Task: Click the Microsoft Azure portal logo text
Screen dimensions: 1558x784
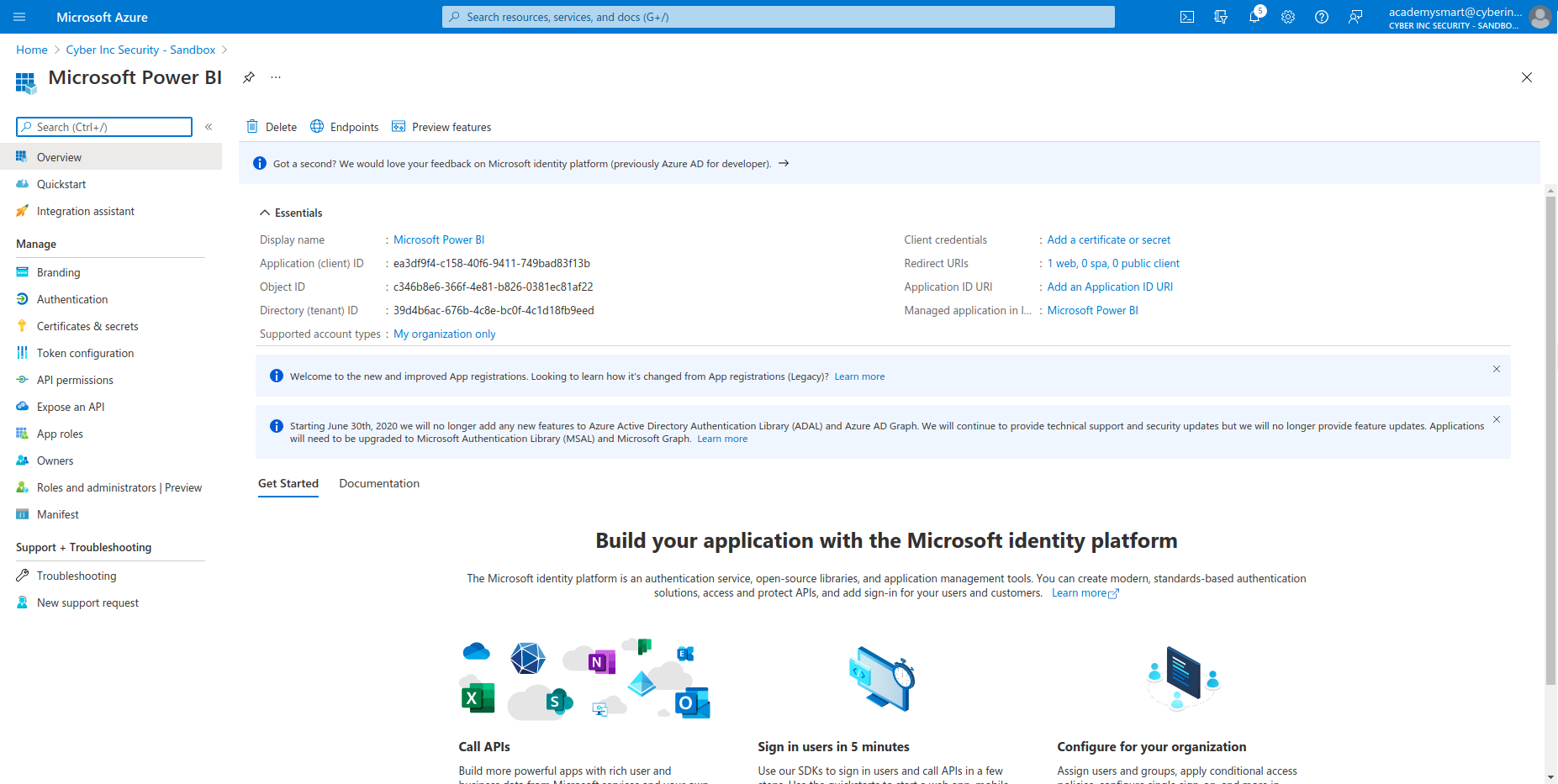Action: pos(102,17)
